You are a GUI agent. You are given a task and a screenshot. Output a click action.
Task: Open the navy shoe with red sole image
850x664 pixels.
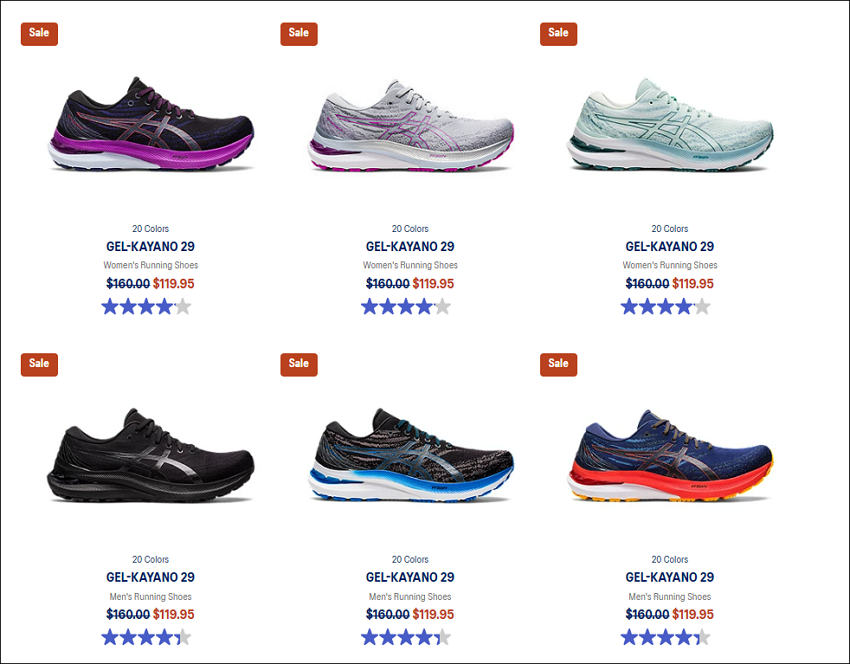pos(670,456)
